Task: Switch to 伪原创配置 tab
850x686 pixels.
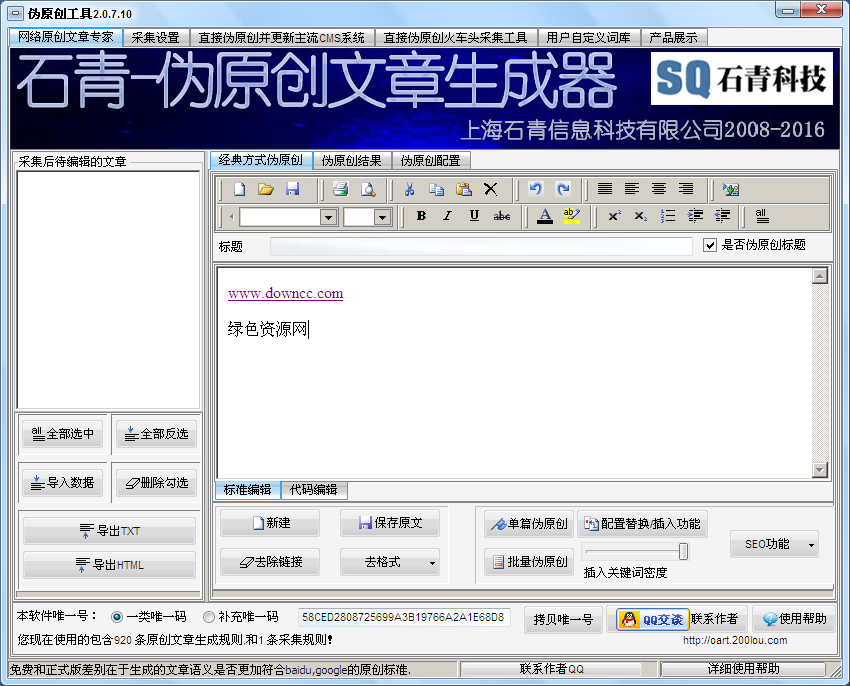Action: [430, 161]
